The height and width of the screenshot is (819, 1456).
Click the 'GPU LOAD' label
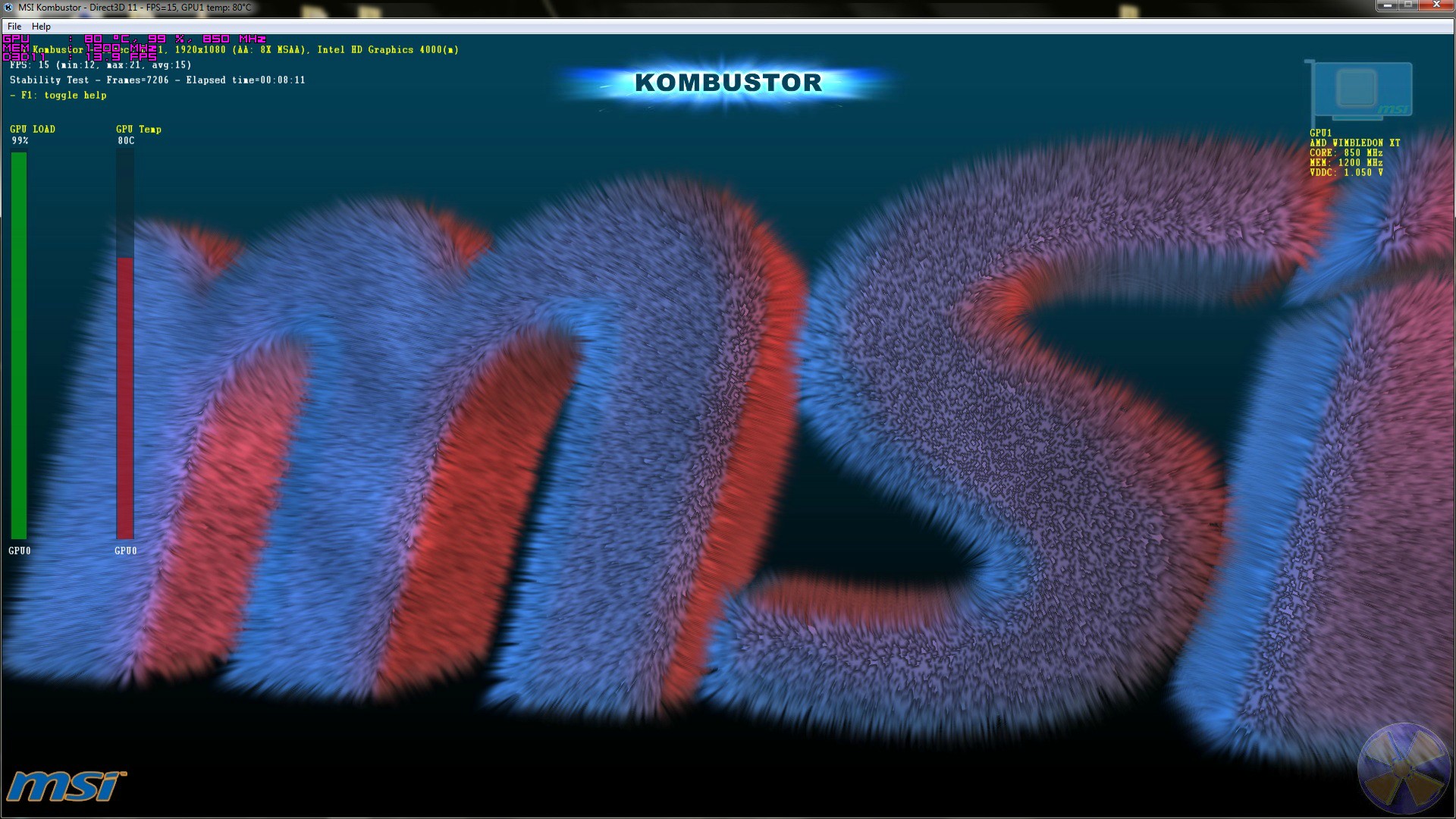pyautogui.click(x=33, y=130)
